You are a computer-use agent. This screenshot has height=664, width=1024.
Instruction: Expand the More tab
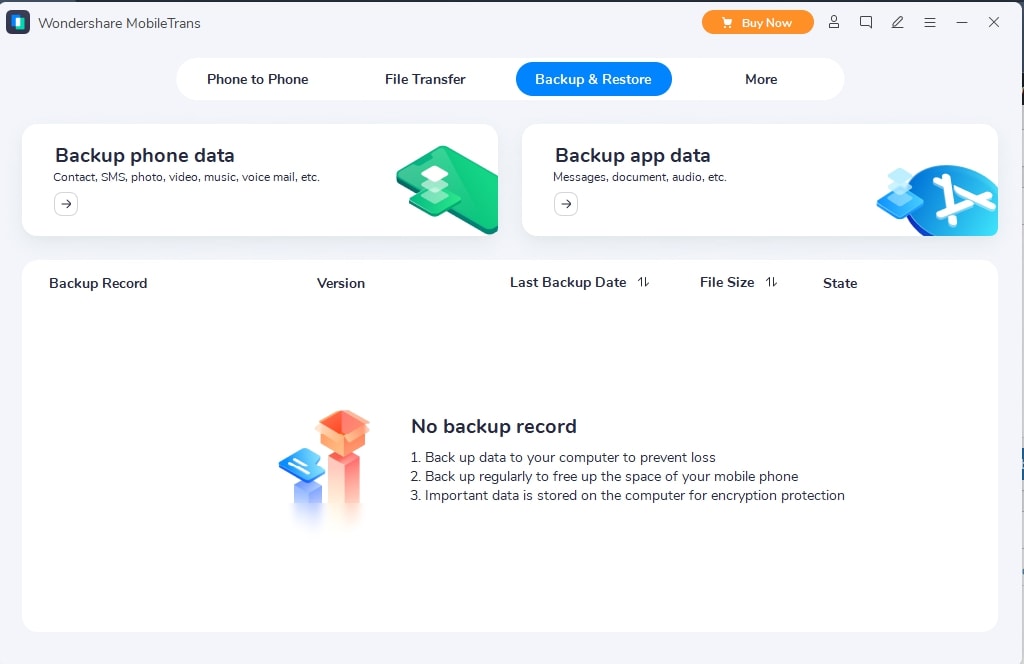point(761,79)
